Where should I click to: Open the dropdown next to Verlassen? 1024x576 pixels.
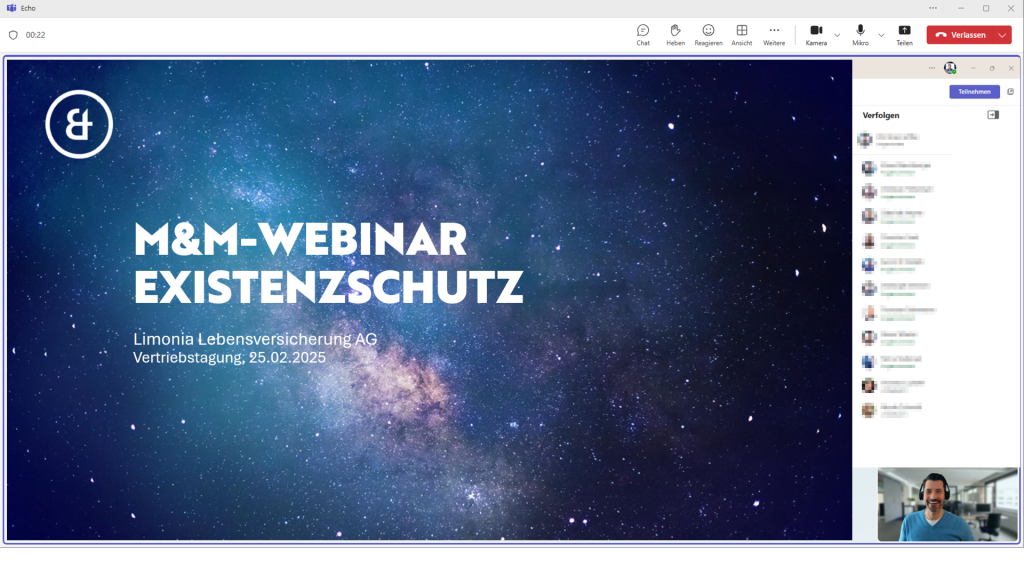(x=1003, y=35)
